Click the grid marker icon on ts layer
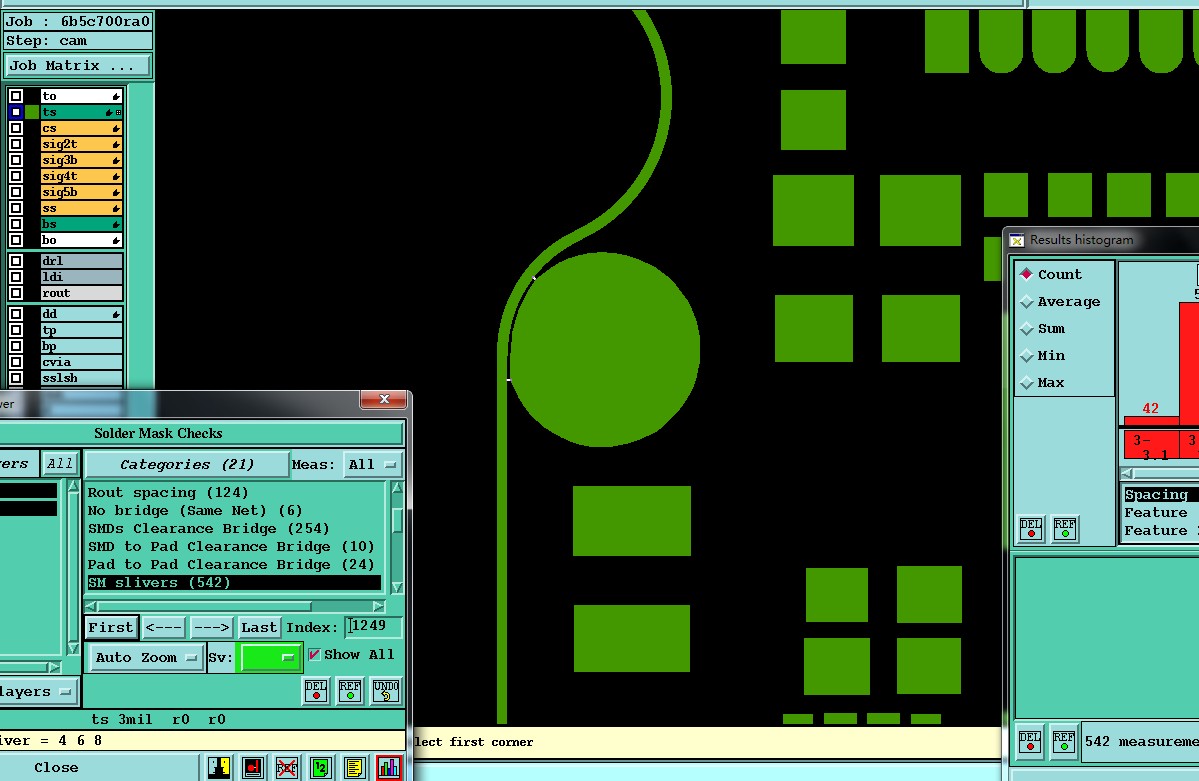1199x781 pixels. (119, 112)
